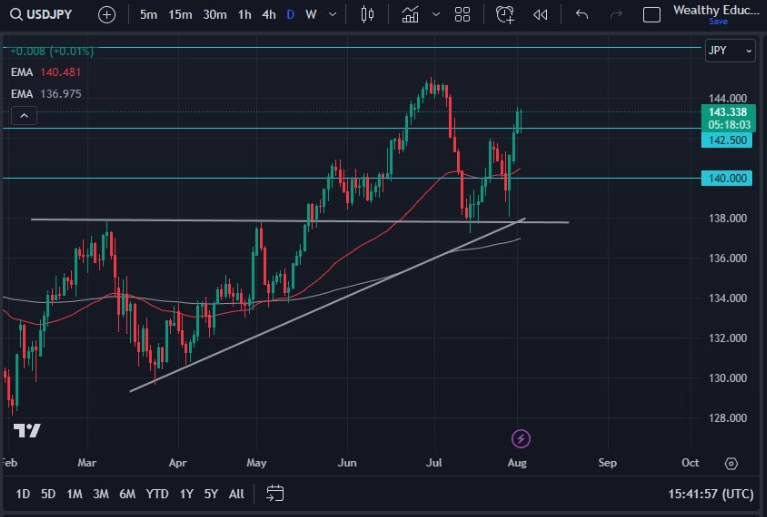Start bar replay mode
The width and height of the screenshot is (767, 517).
tap(540, 15)
